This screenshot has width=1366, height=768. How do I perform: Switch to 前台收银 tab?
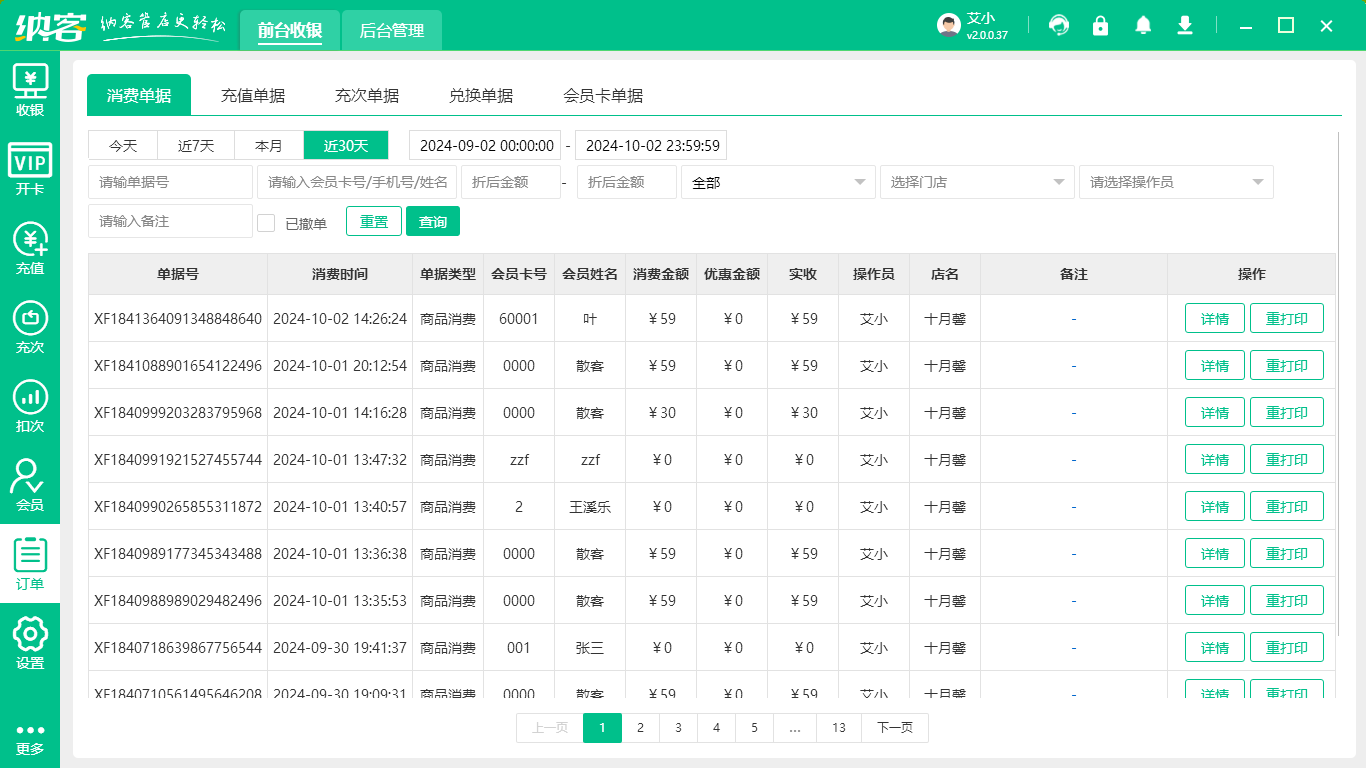tap(290, 30)
